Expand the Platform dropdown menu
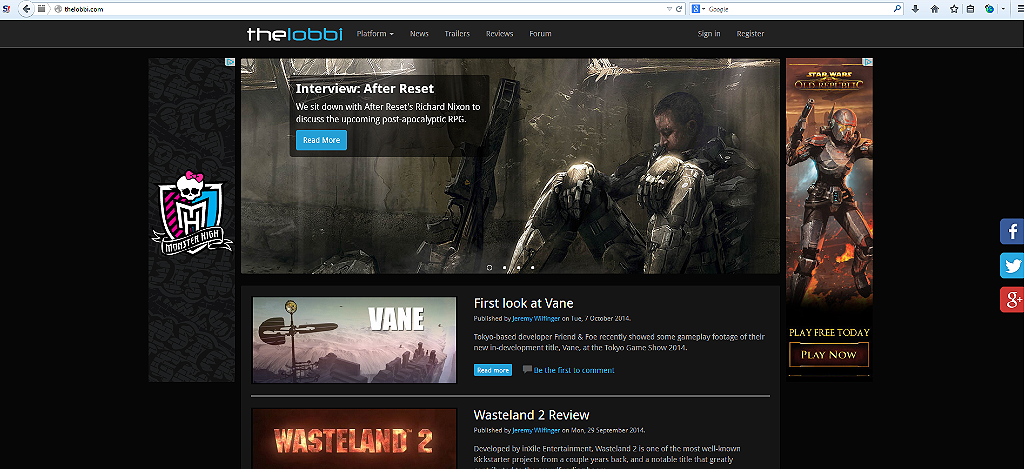 375,34
